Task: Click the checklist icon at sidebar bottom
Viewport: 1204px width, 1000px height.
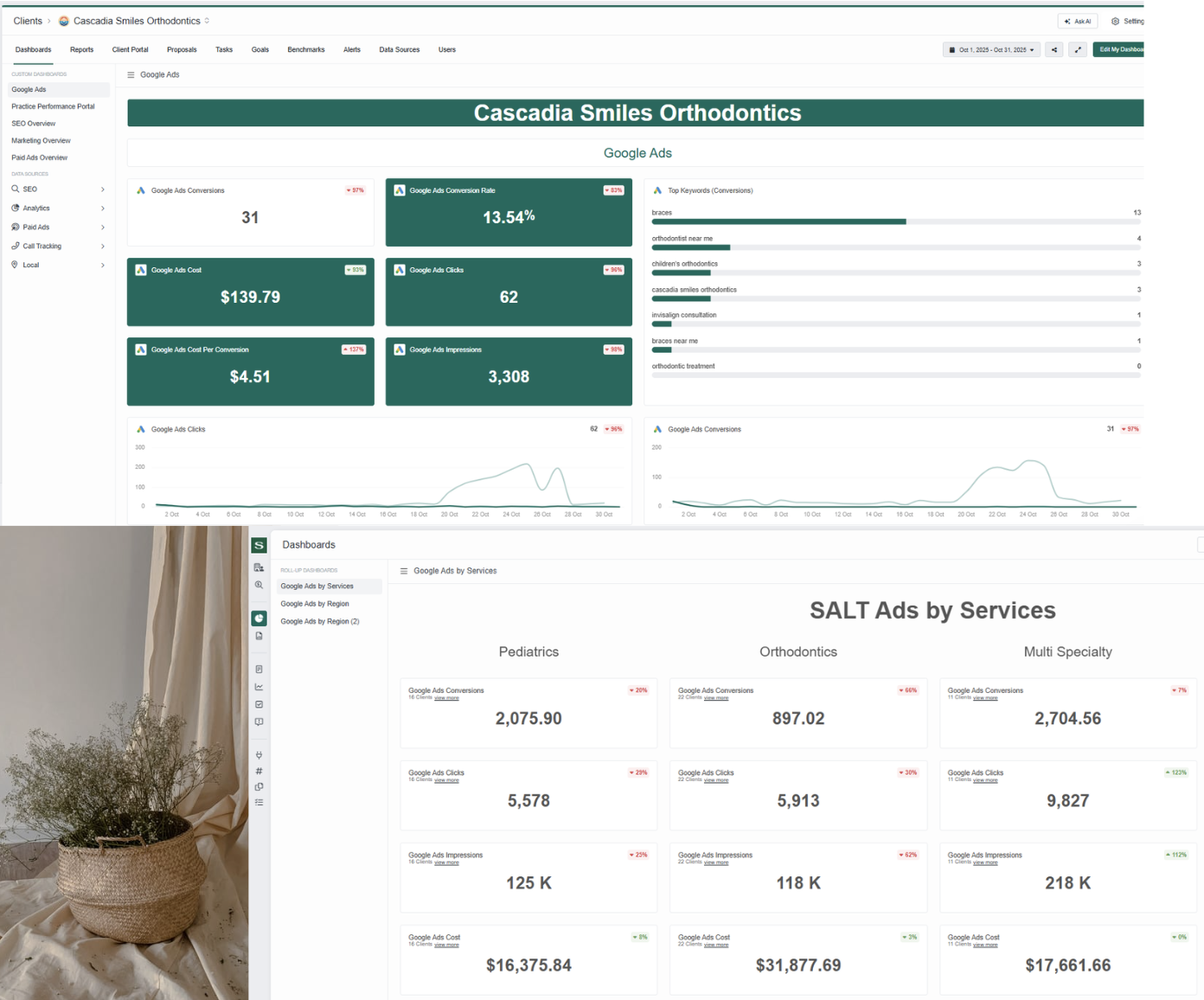Action: (259, 802)
